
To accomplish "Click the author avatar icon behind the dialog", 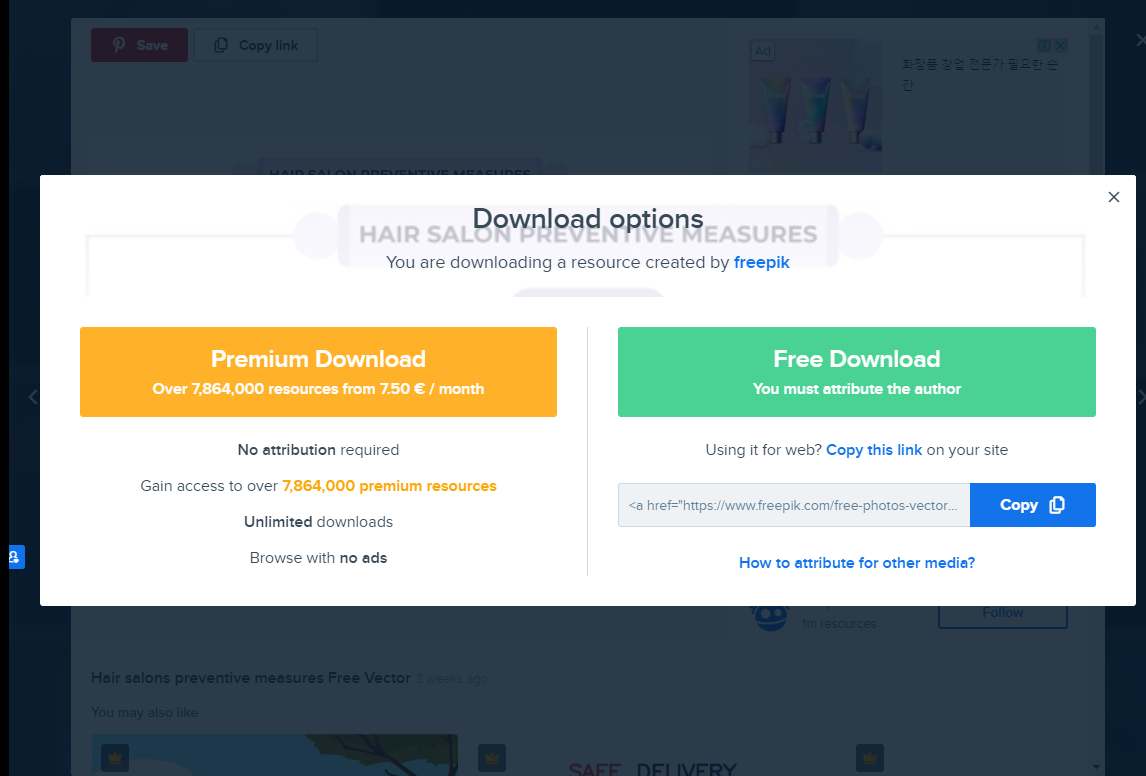I will coord(770,617).
